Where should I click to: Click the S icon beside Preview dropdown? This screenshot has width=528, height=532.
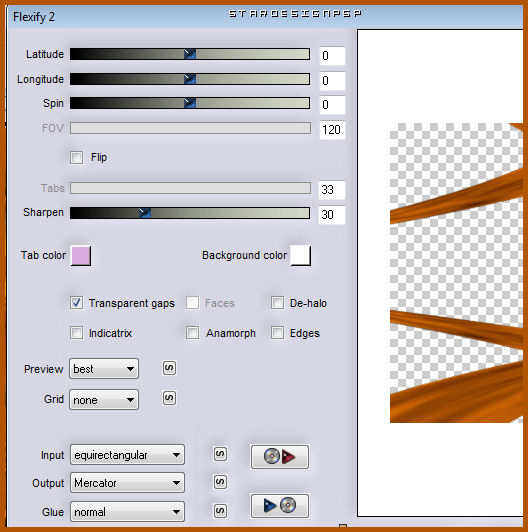tap(169, 368)
